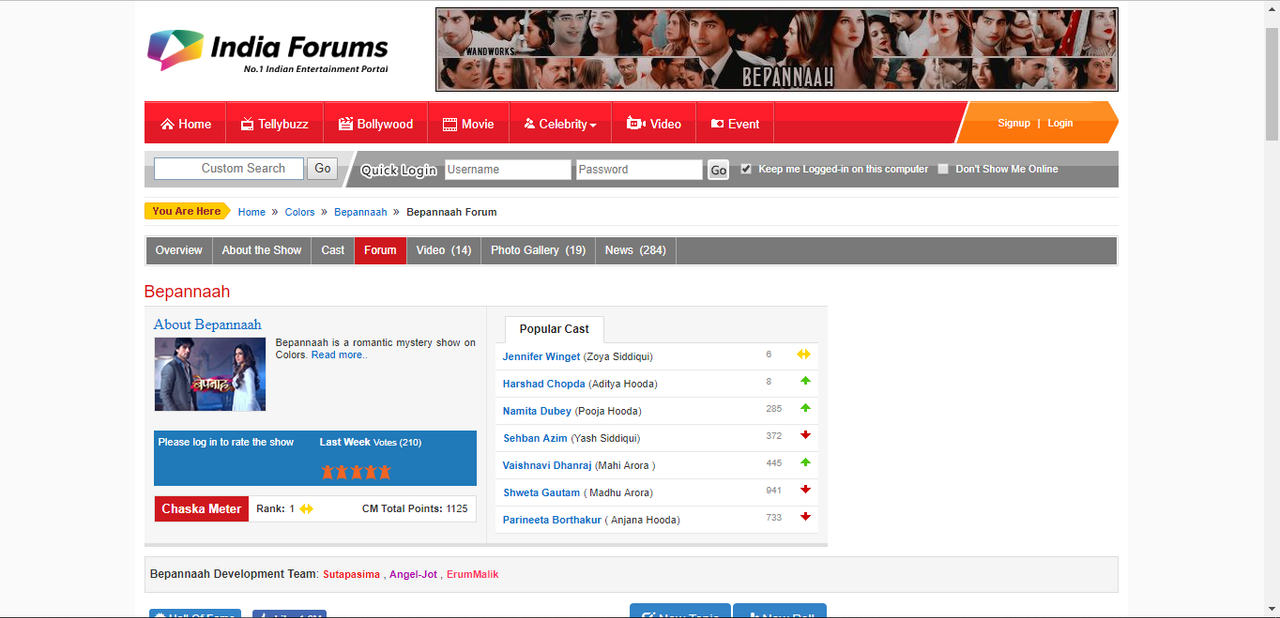Open Namita Dubey's profile link
Screen dimensions: 1280x618
(x=537, y=411)
